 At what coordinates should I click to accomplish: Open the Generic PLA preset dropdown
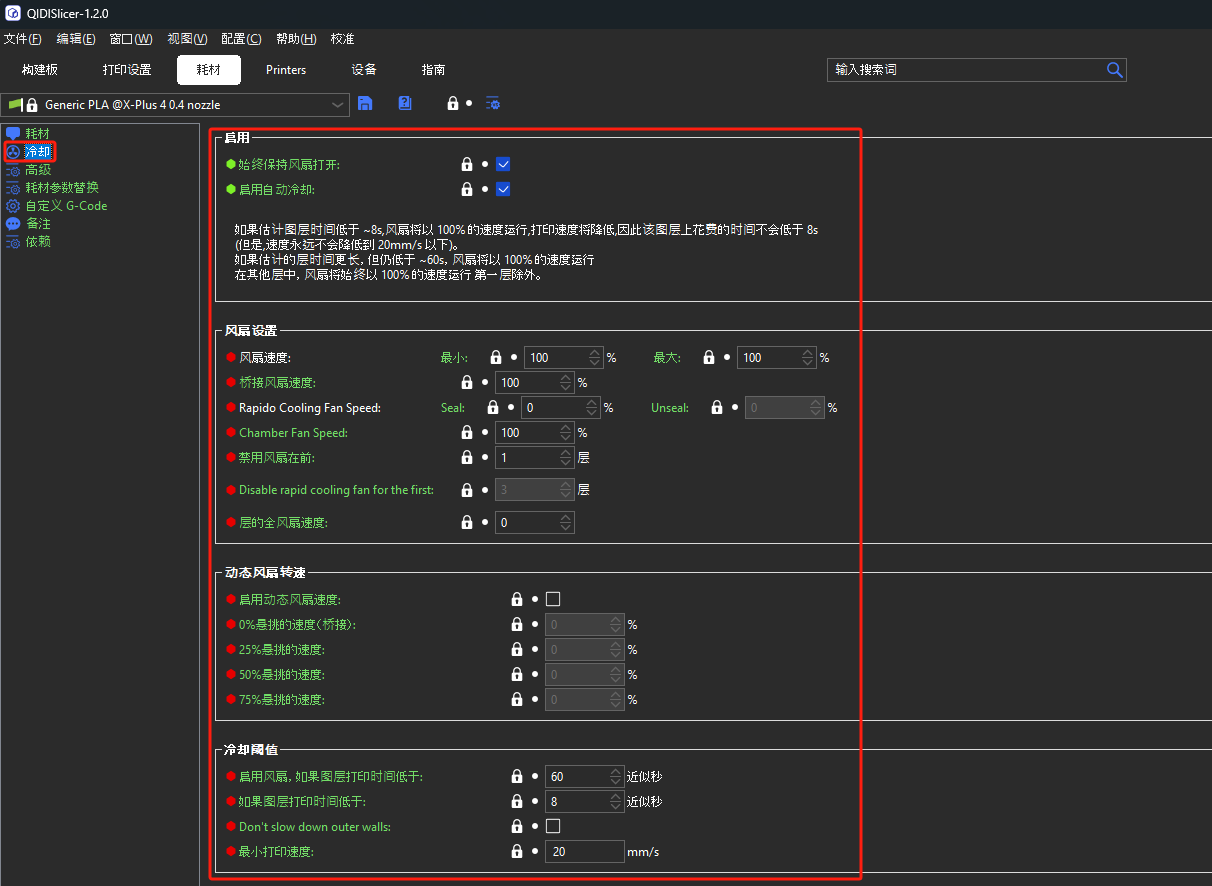(x=177, y=104)
